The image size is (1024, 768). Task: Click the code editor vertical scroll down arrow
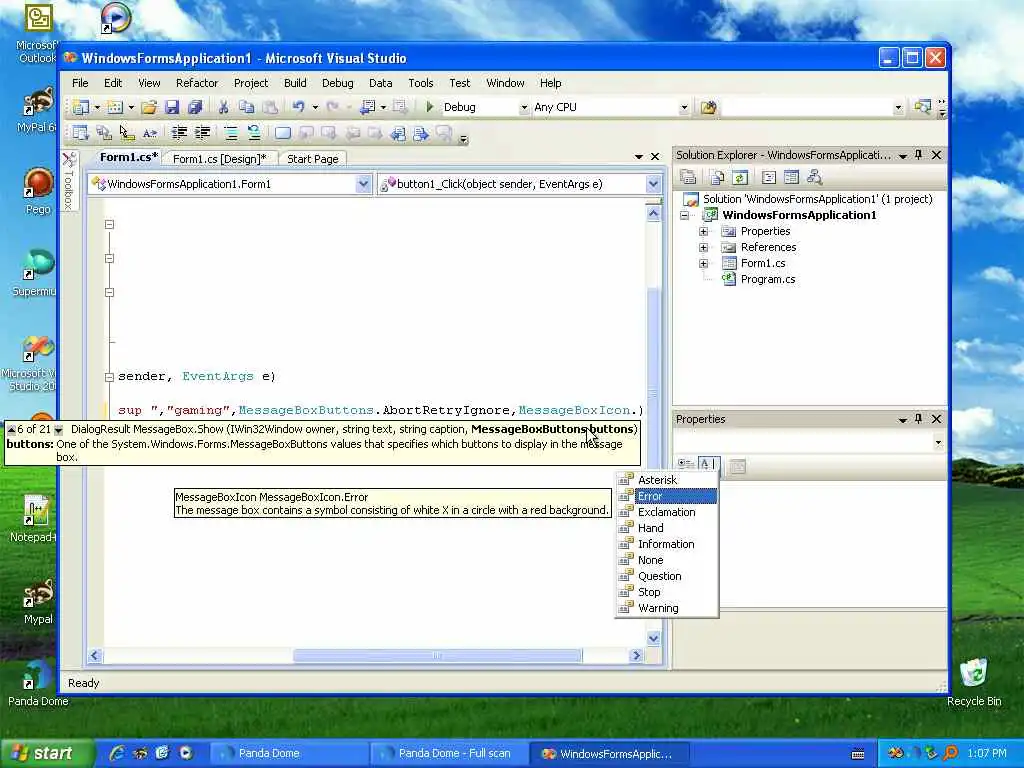click(x=653, y=638)
